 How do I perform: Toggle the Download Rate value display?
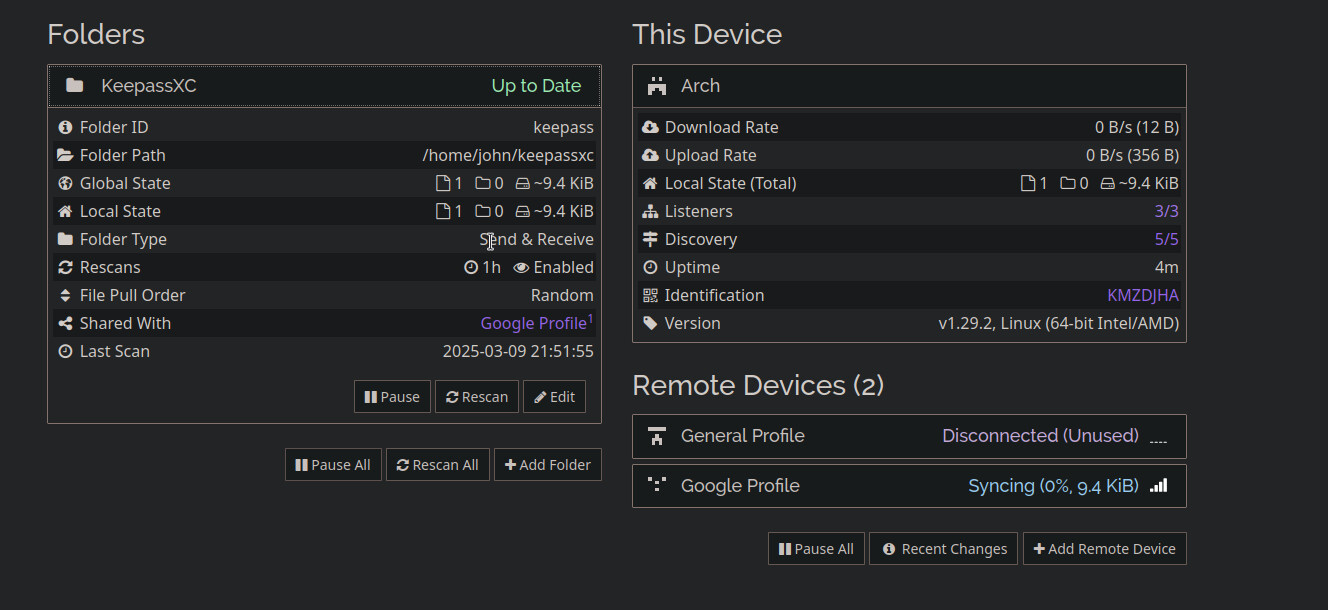(x=1137, y=128)
